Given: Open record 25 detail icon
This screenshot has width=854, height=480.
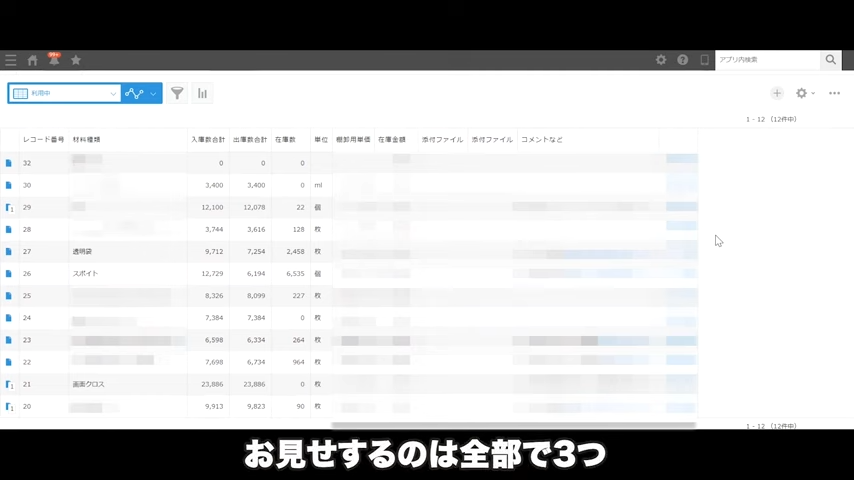Looking at the screenshot, I should click(x=9, y=296).
